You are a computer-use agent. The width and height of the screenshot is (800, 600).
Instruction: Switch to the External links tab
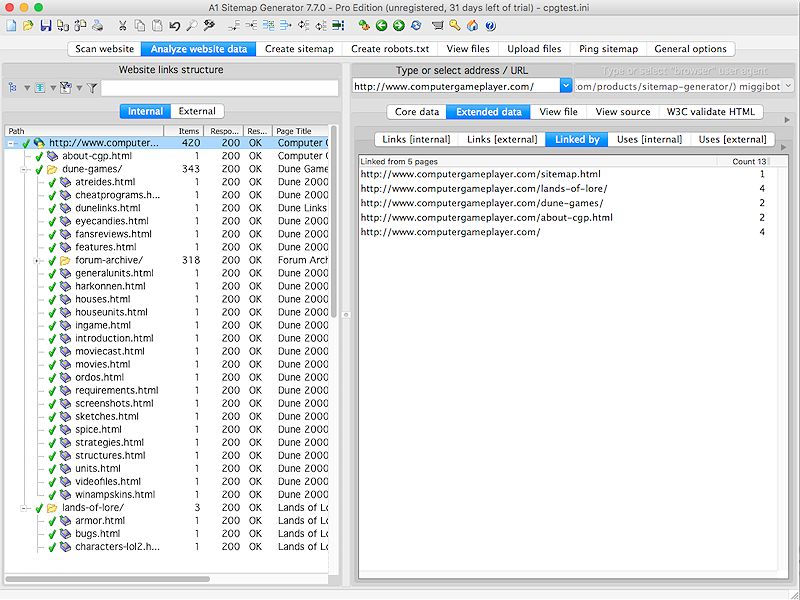(x=197, y=111)
